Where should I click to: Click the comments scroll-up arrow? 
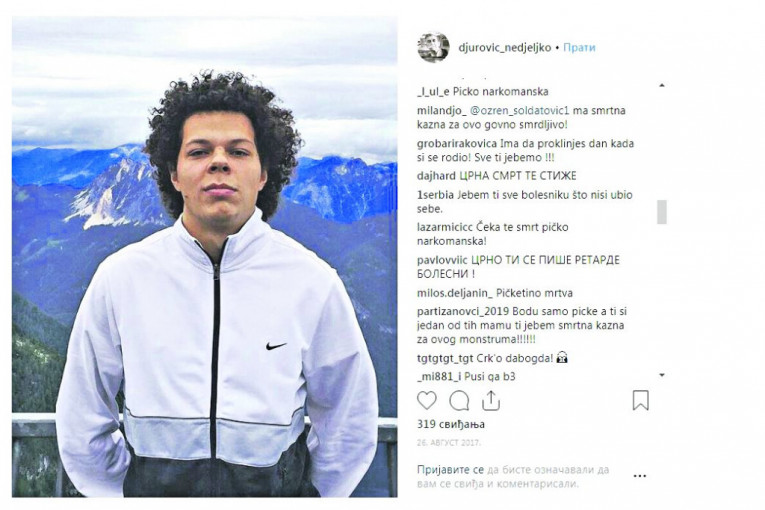click(662, 85)
